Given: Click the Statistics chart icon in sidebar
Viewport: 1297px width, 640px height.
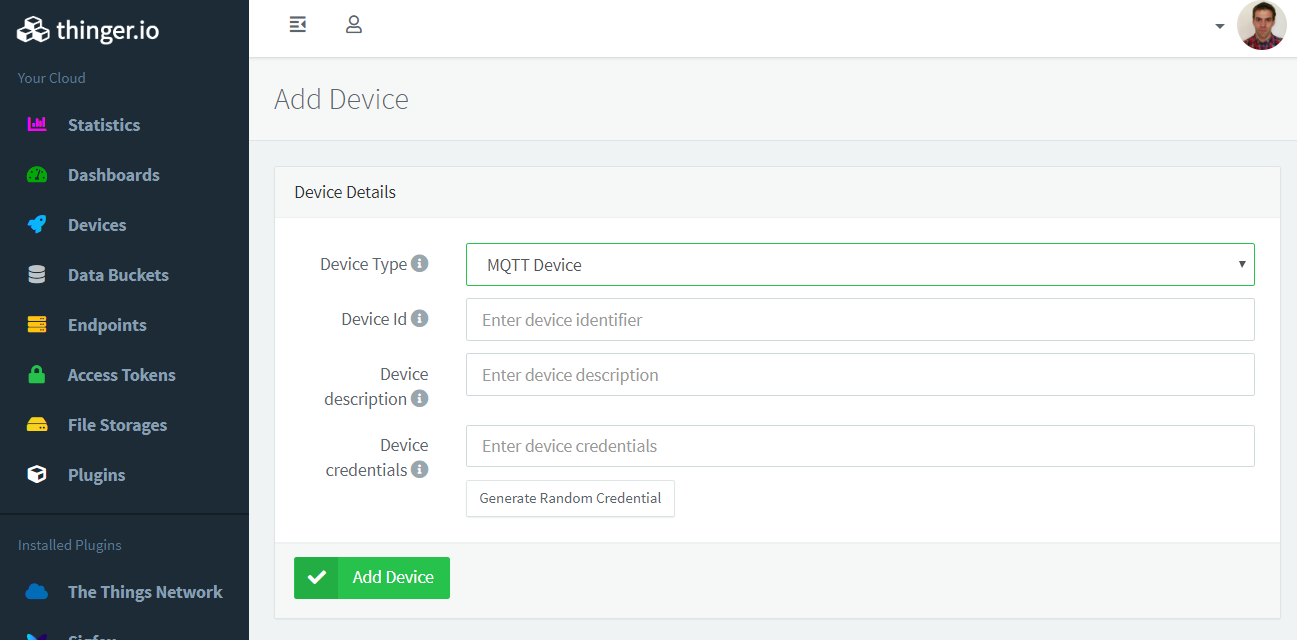Looking at the screenshot, I should 37,125.
